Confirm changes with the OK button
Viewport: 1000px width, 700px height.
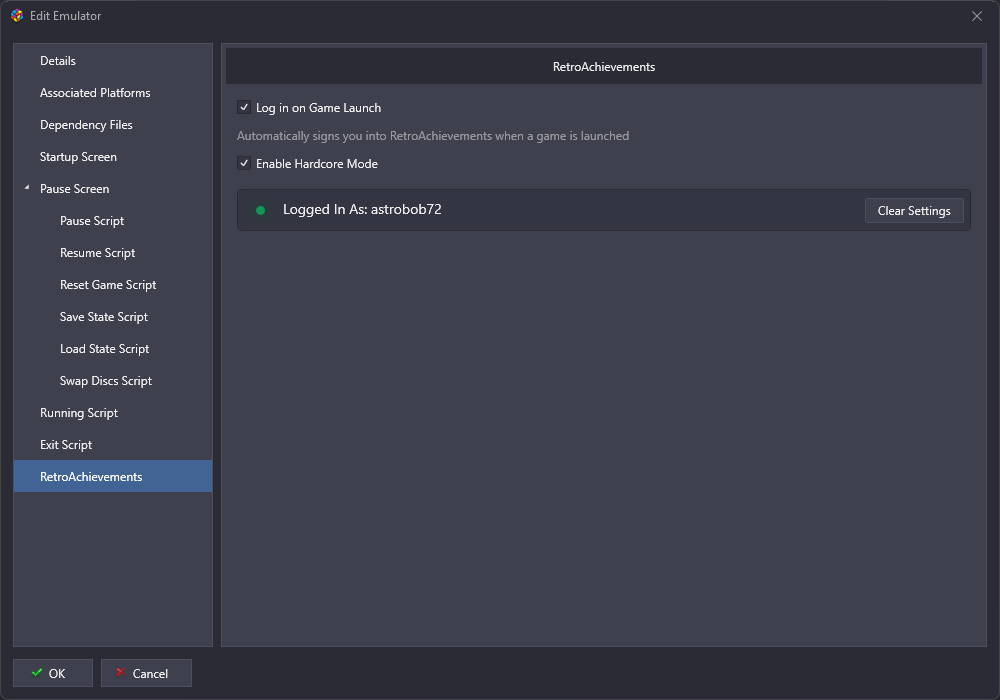[x=53, y=673]
